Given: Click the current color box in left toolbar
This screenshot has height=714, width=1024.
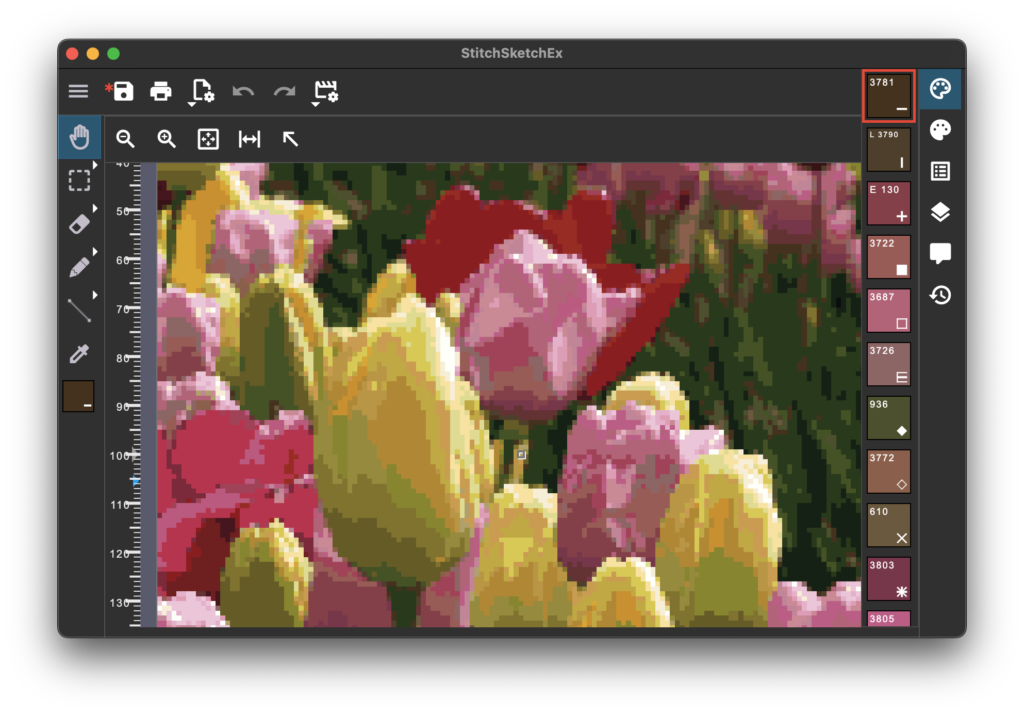Looking at the screenshot, I should coord(79,396).
